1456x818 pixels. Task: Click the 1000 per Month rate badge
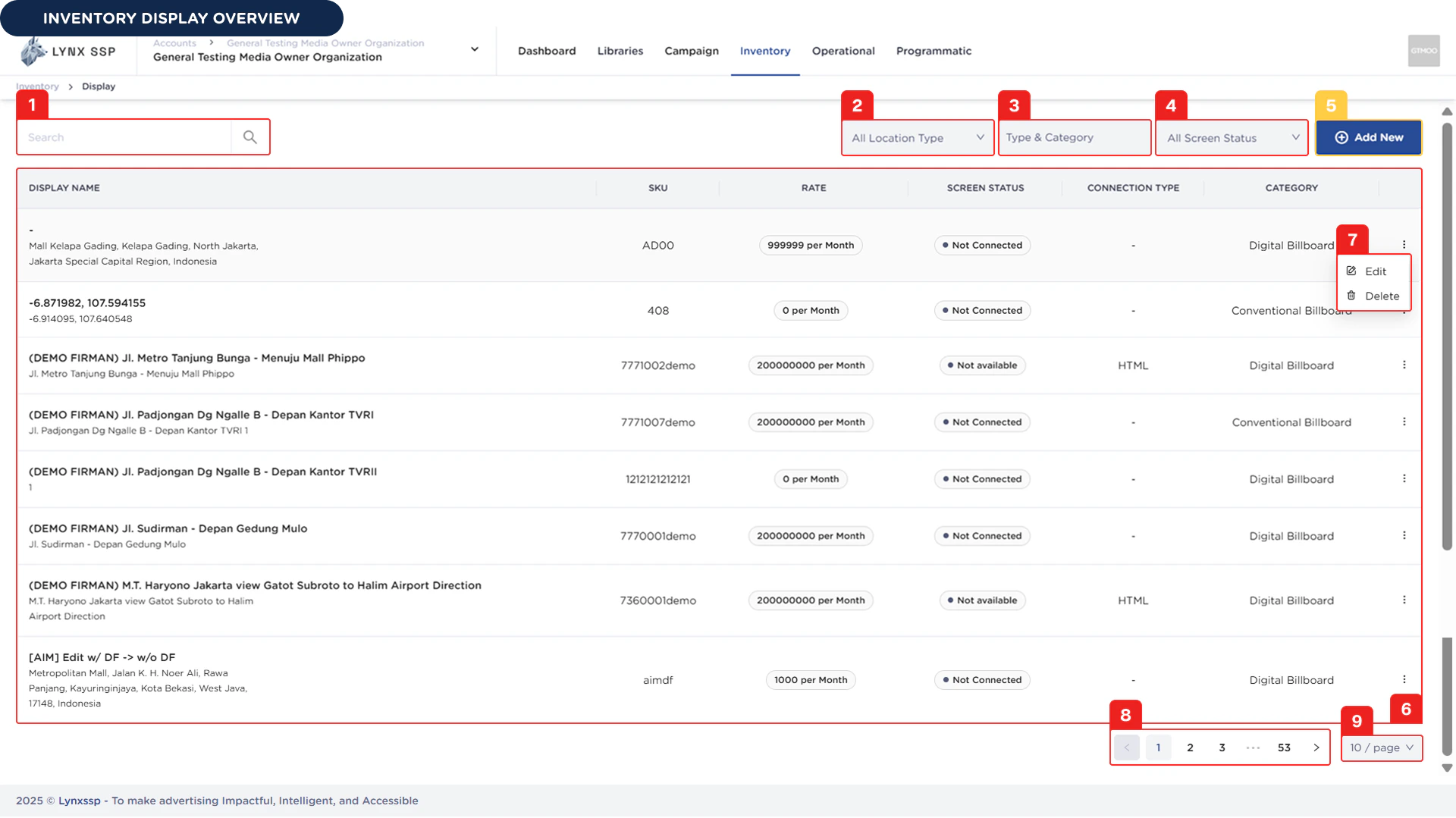tap(811, 679)
